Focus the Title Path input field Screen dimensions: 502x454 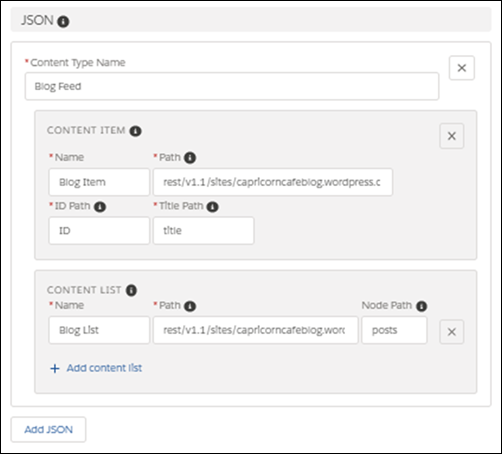pyautogui.click(x=204, y=231)
